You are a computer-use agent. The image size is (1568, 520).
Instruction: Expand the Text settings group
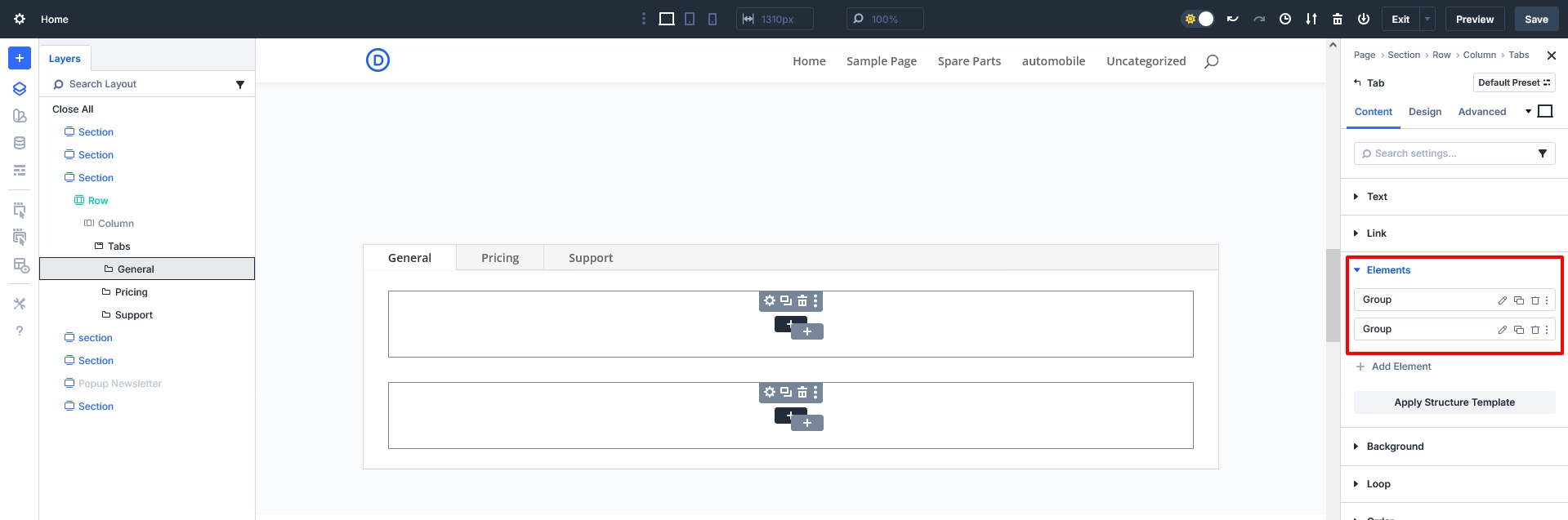pyautogui.click(x=1377, y=197)
